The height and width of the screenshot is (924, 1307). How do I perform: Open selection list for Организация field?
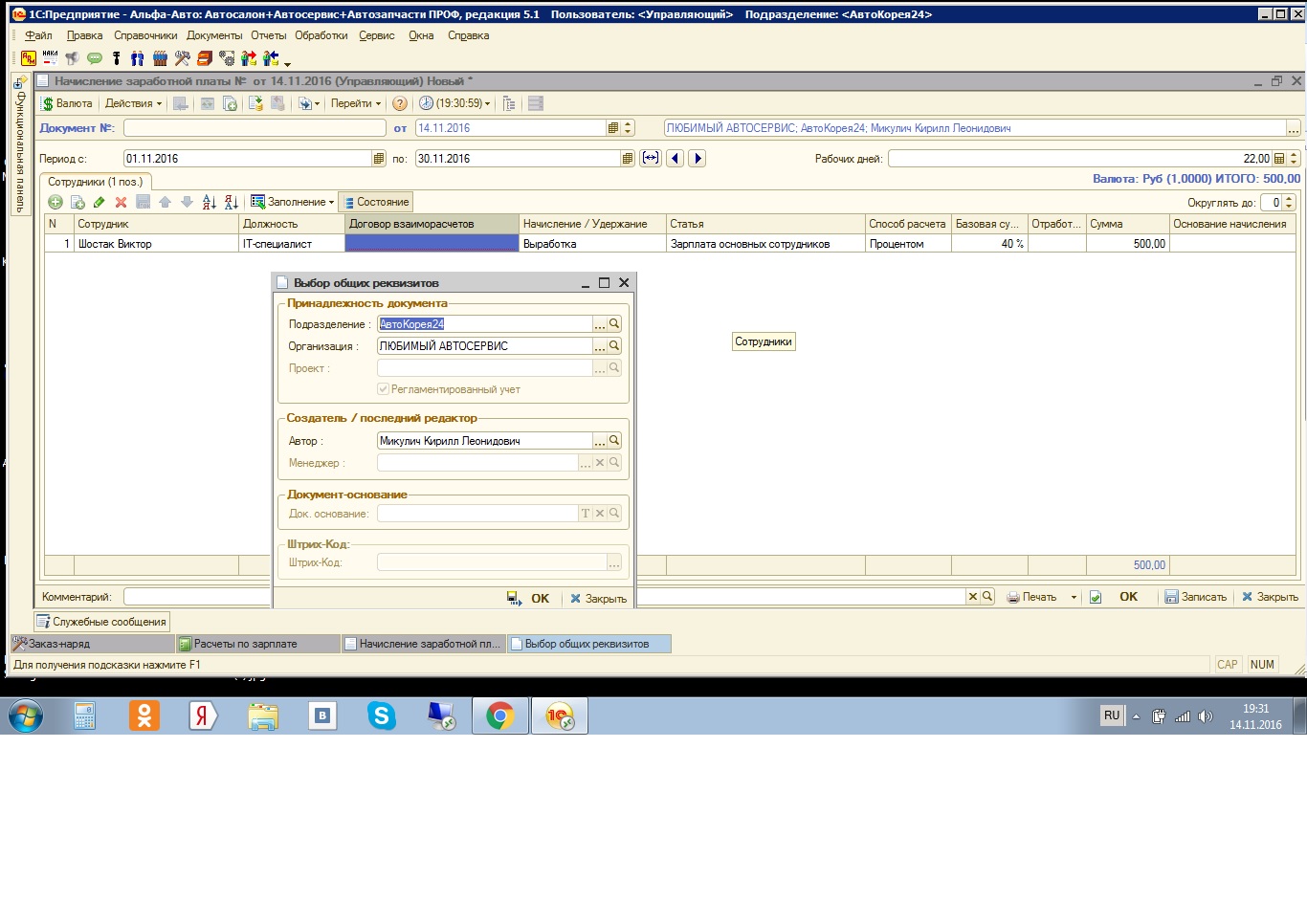600,346
